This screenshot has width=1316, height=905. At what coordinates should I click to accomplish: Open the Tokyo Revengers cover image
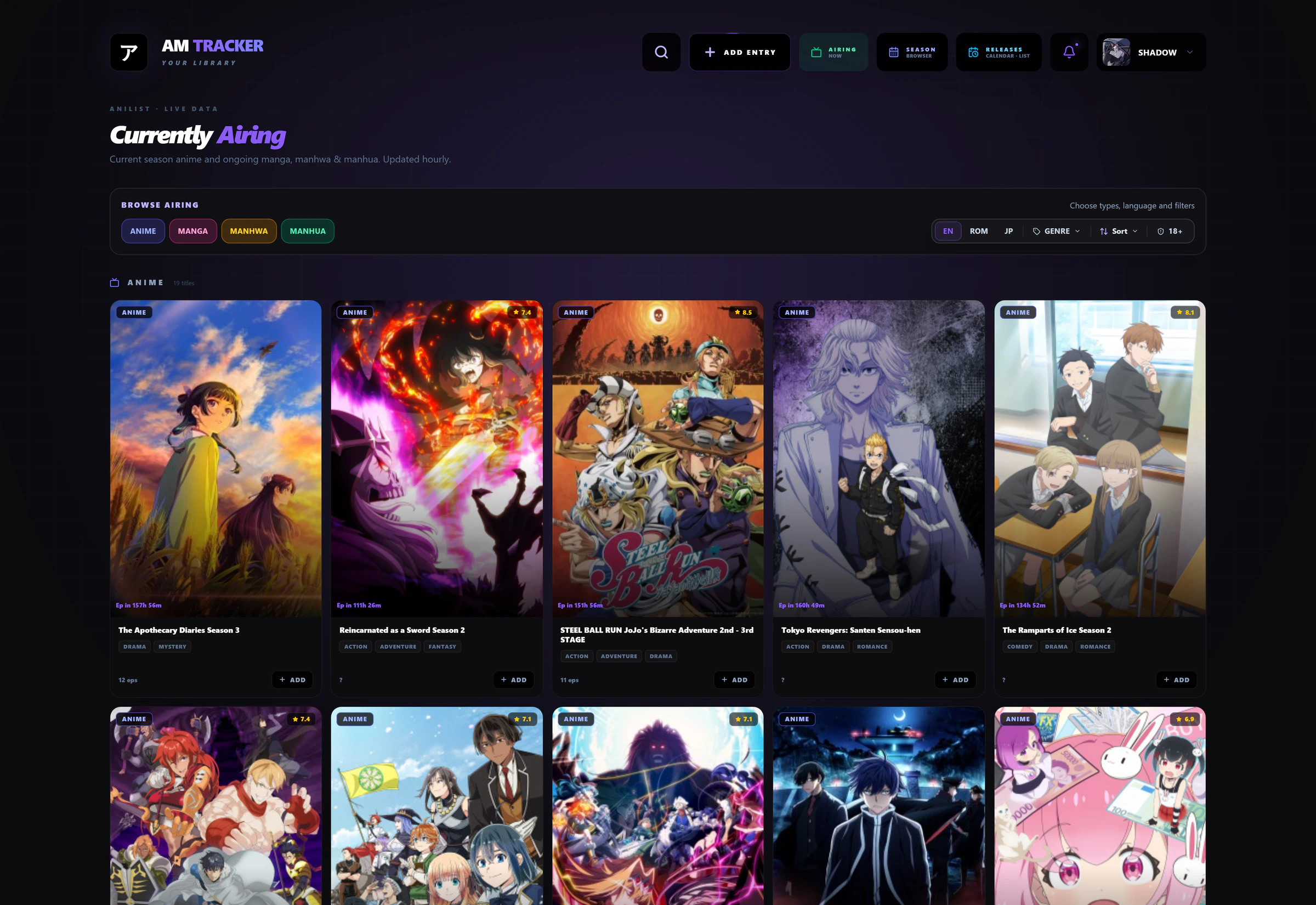coord(879,458)
